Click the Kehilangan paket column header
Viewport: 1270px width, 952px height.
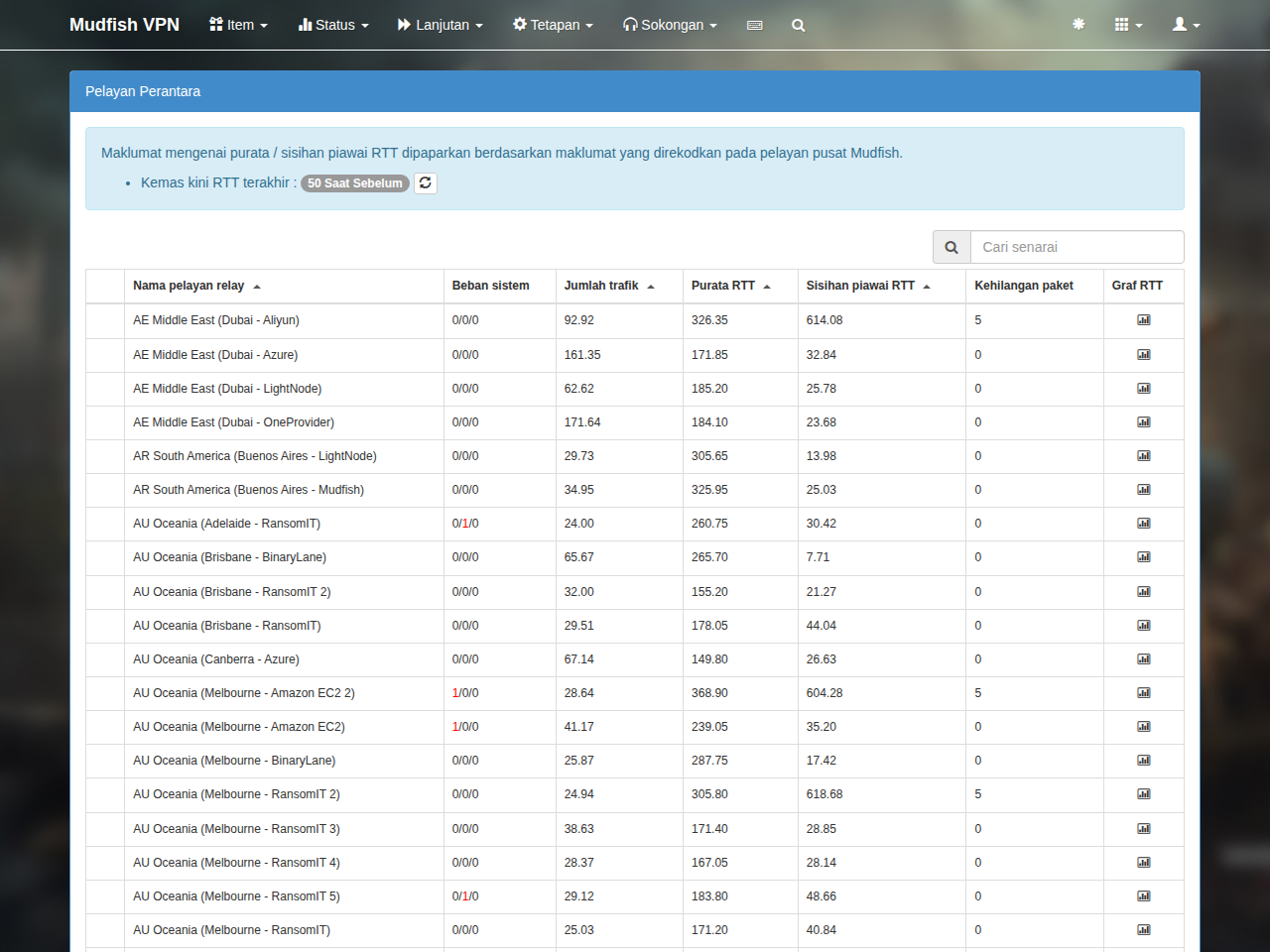point(1024,286)
